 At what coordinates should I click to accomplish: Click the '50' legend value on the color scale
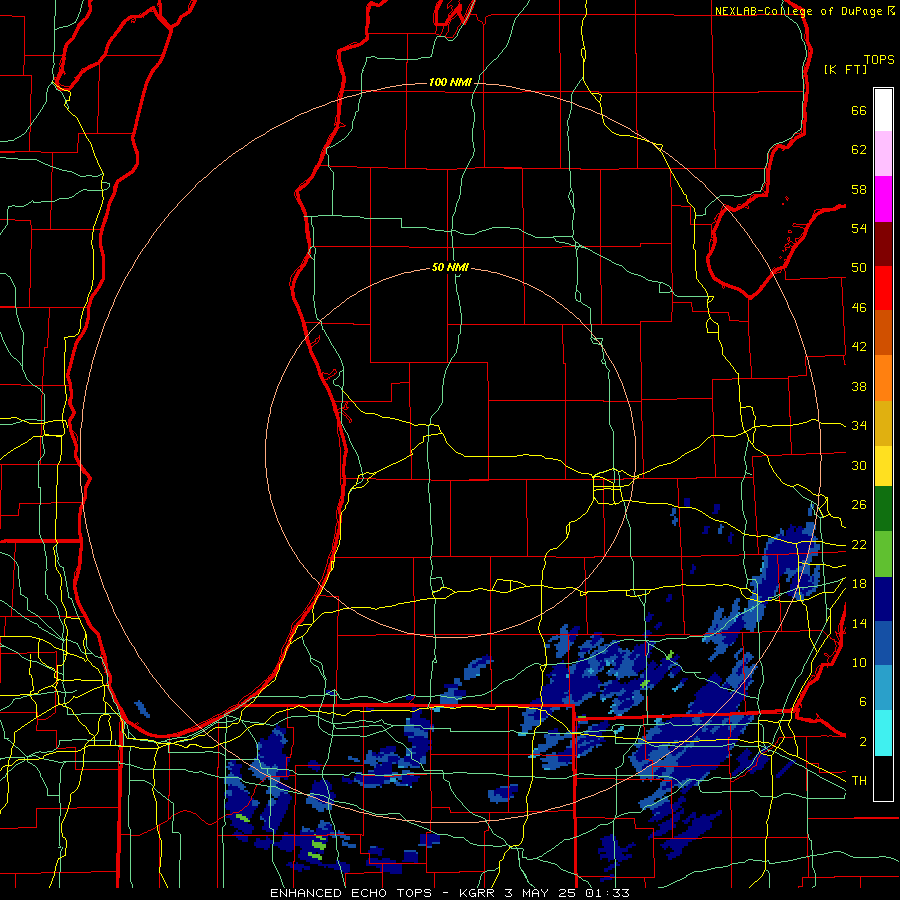(859, 267)
